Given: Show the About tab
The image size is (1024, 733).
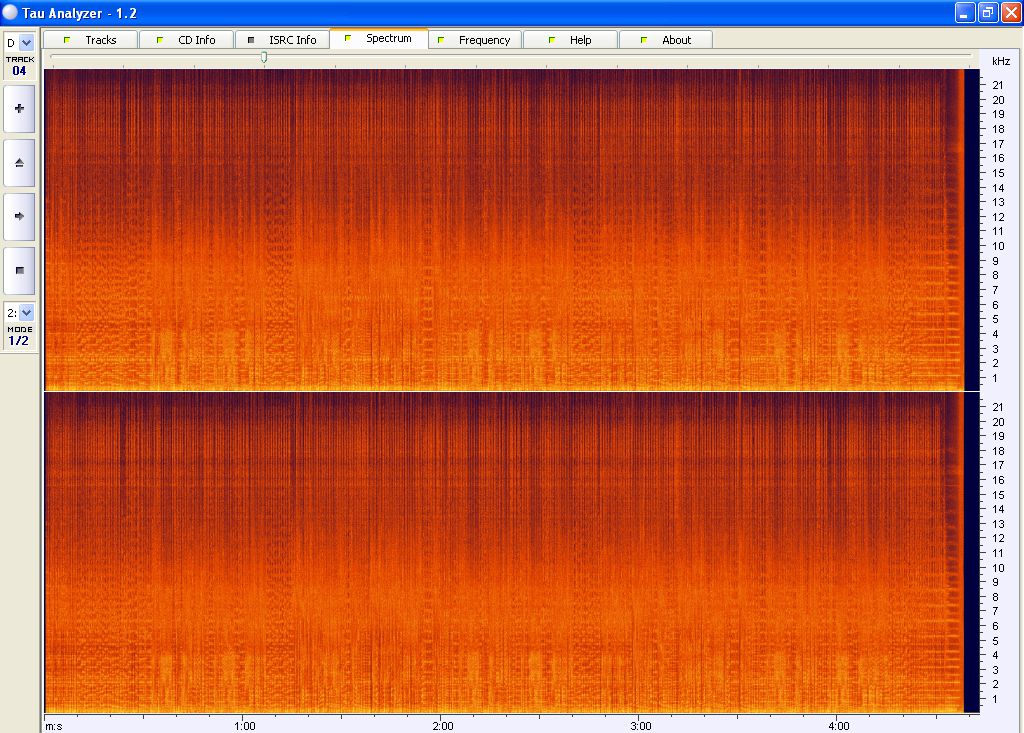Looking at the screenshot, I should coord(666,40).
